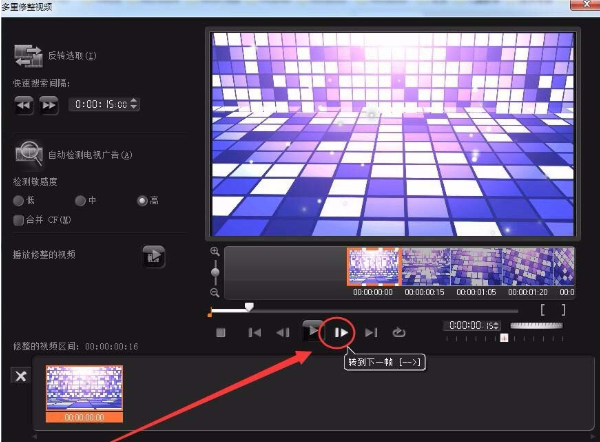This screenshot has width=600, height=442.
Task: Start auto-detect TV ads (自动检测电视广告)
Action: point(30,153)
